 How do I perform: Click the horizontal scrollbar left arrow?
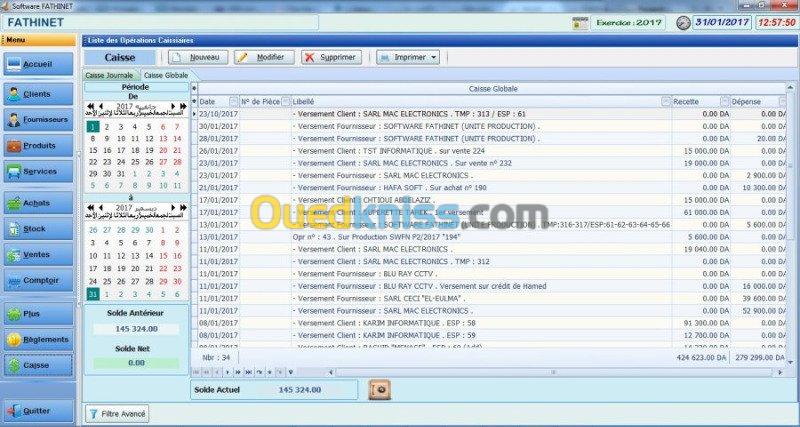[331, 372]
